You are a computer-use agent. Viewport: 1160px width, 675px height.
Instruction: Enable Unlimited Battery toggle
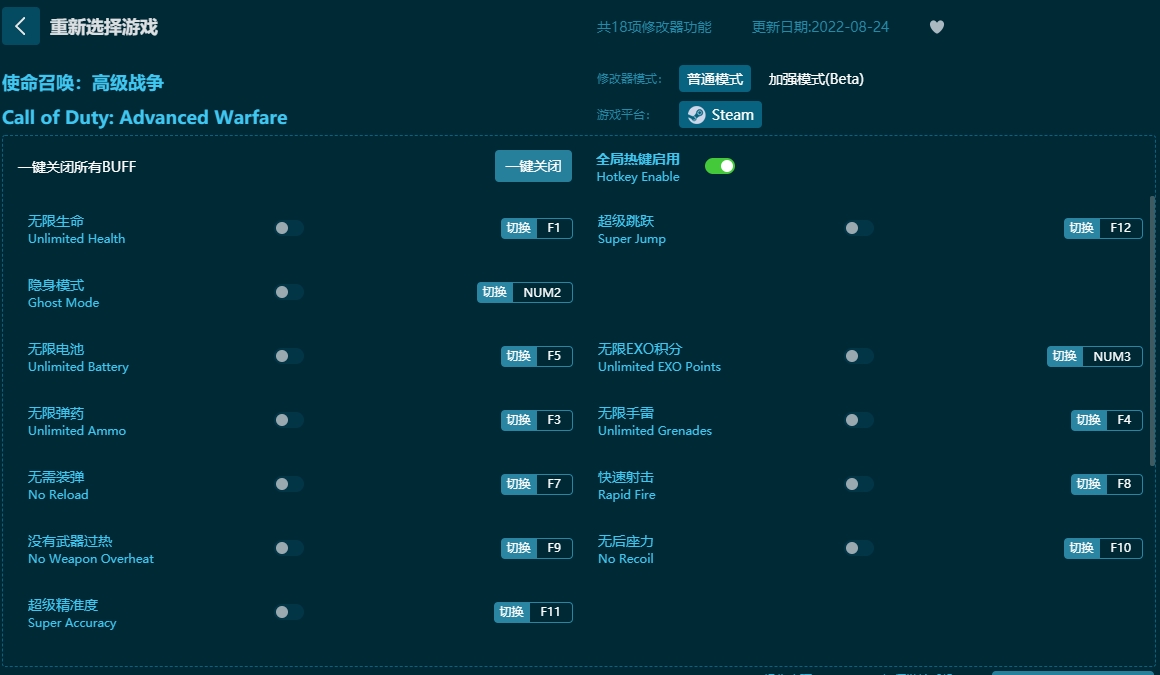point(289,356)
